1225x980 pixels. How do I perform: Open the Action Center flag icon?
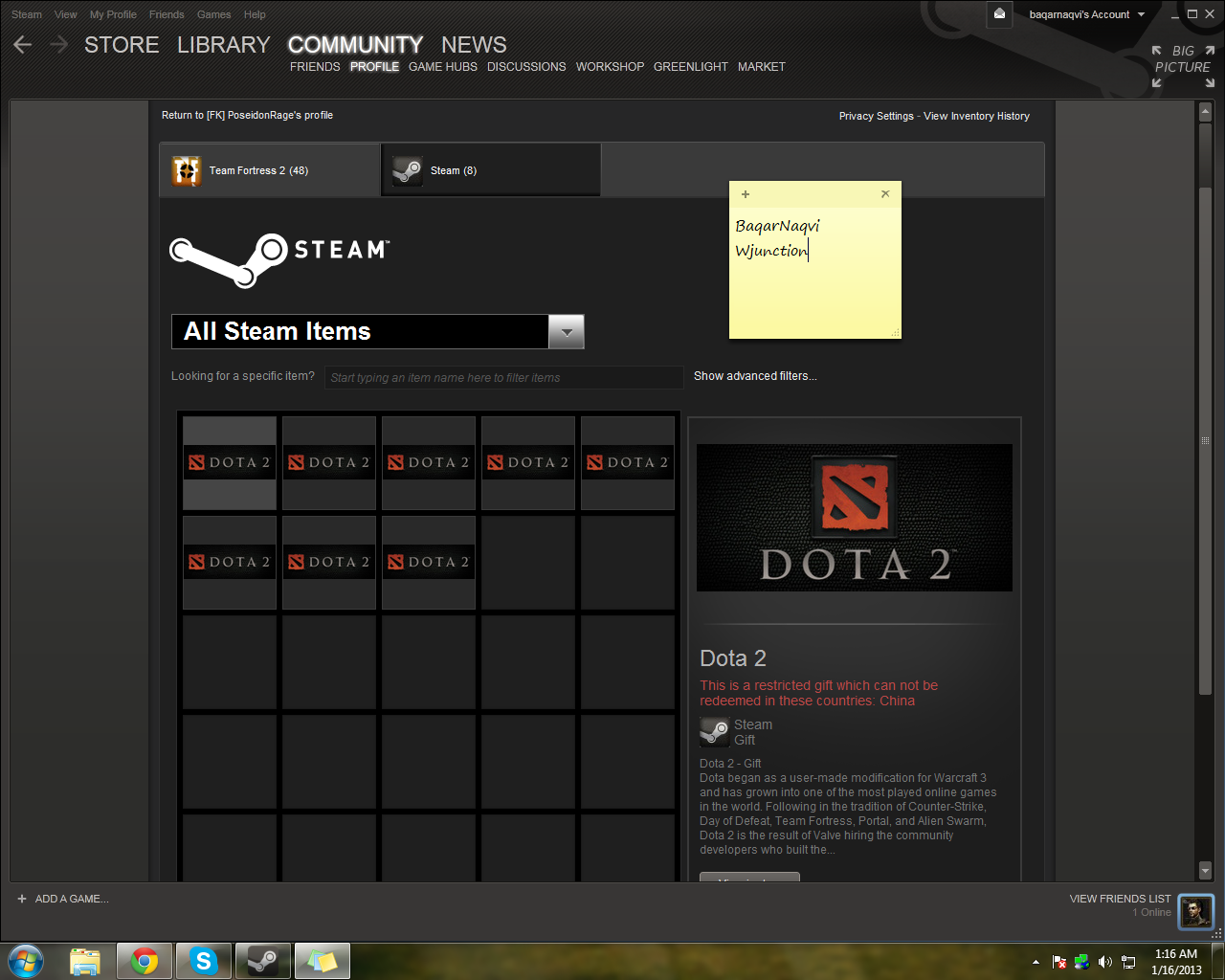click(1059, 962)
